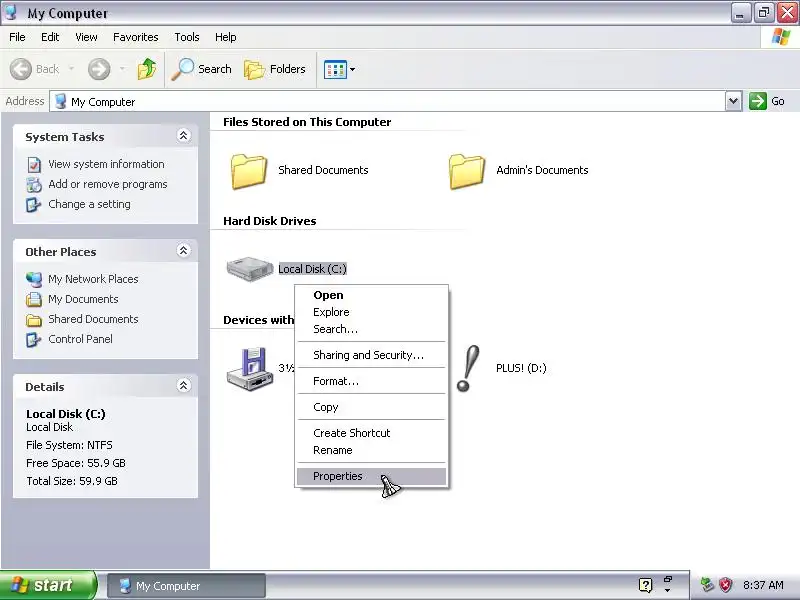
Task: Choose Create Shortcut in the context menu
Action: tap(371, 433)
